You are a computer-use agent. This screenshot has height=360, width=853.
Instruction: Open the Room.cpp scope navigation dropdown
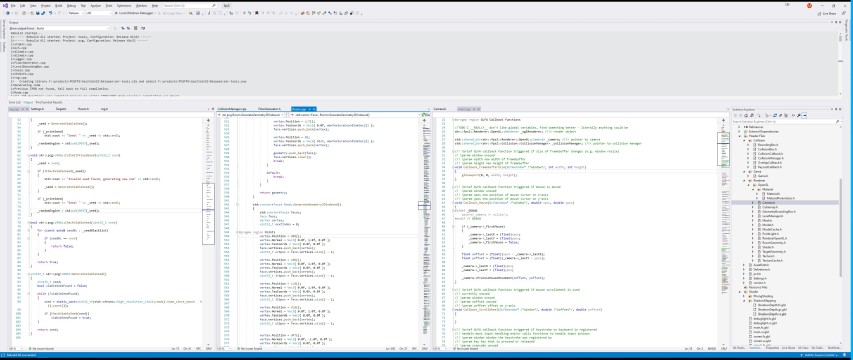click(x=251, y=115)
